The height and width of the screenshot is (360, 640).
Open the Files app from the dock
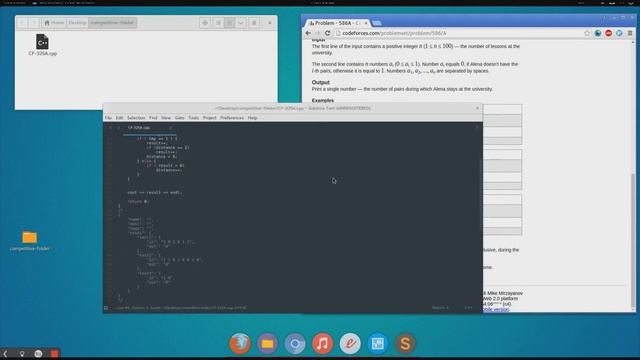click(267, 343)
